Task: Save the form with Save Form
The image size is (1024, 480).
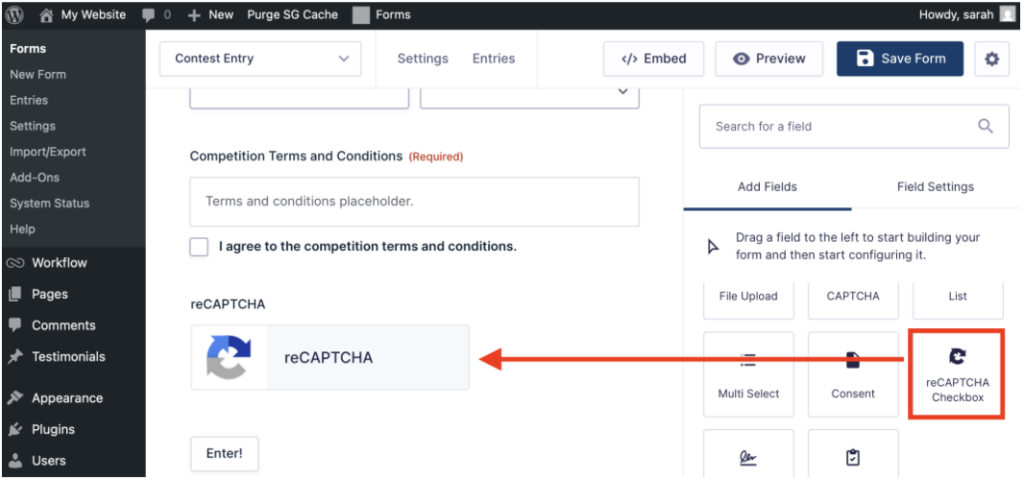Action: [x=900, y=59]
